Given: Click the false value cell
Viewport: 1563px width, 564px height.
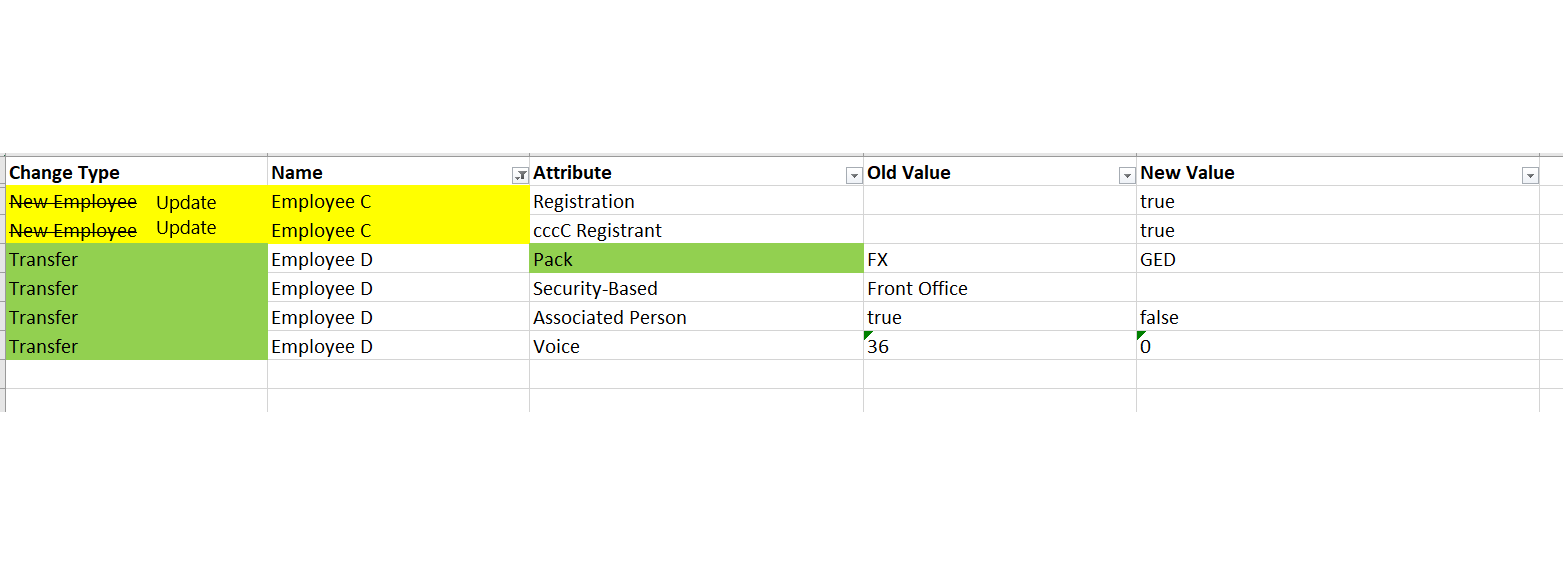Looking at the screenshot, I should [1336, 317].
